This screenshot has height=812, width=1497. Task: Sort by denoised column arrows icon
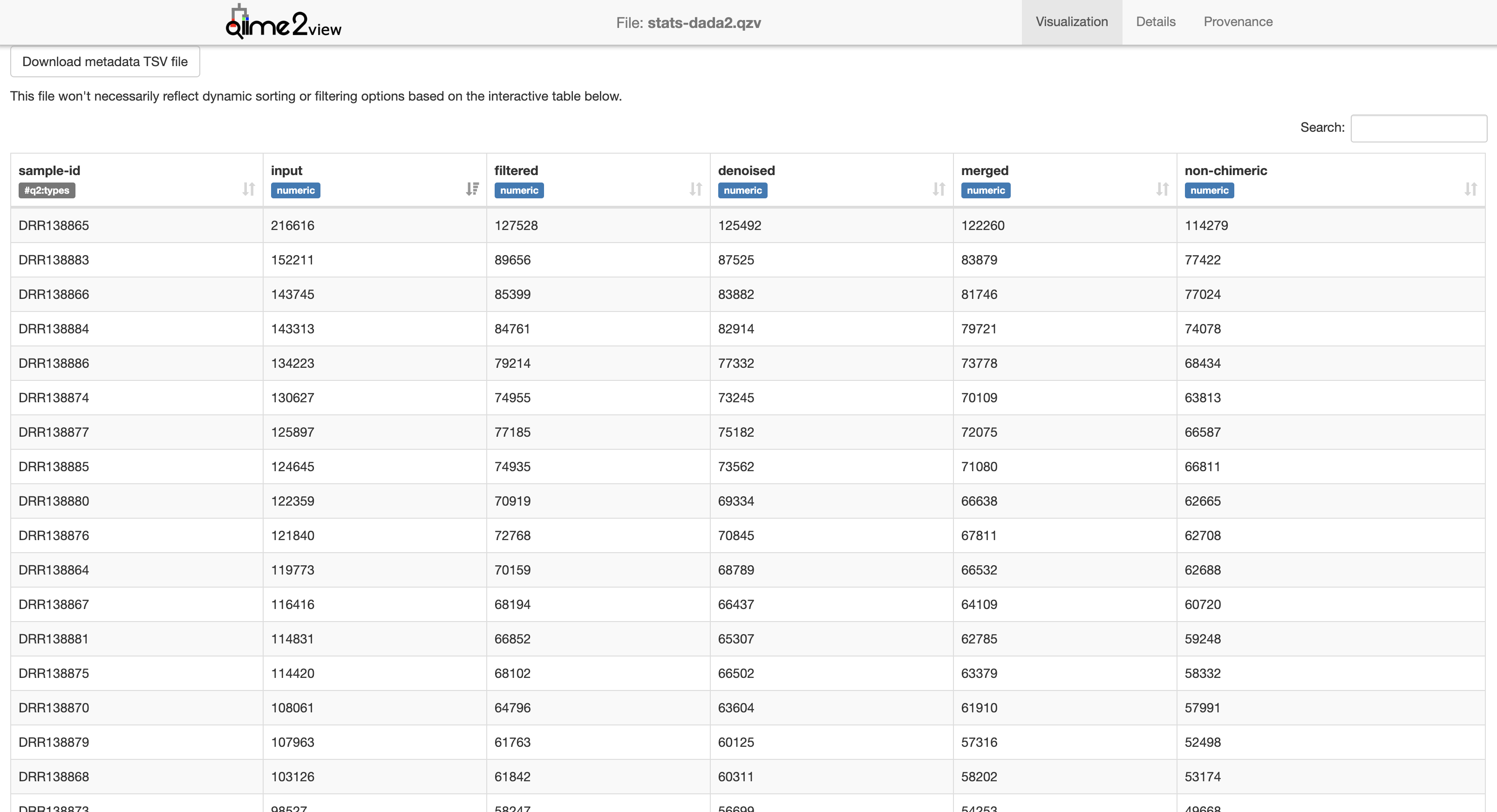(939, 189)
